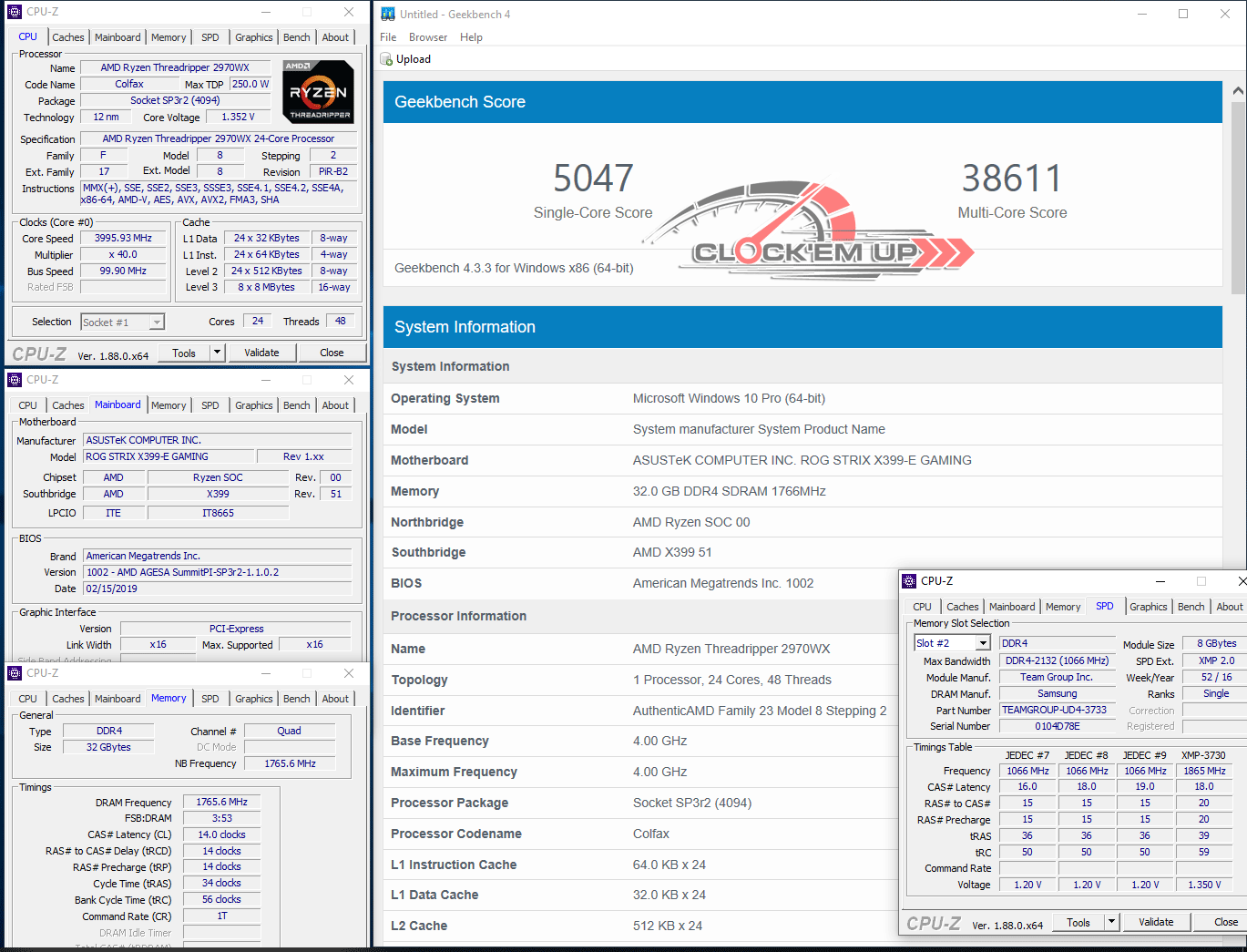The width and height of the screenshot is (1247, 952).
Task: Minimize the SPD CPU-Z window
Action: [x=1160, y=581]
